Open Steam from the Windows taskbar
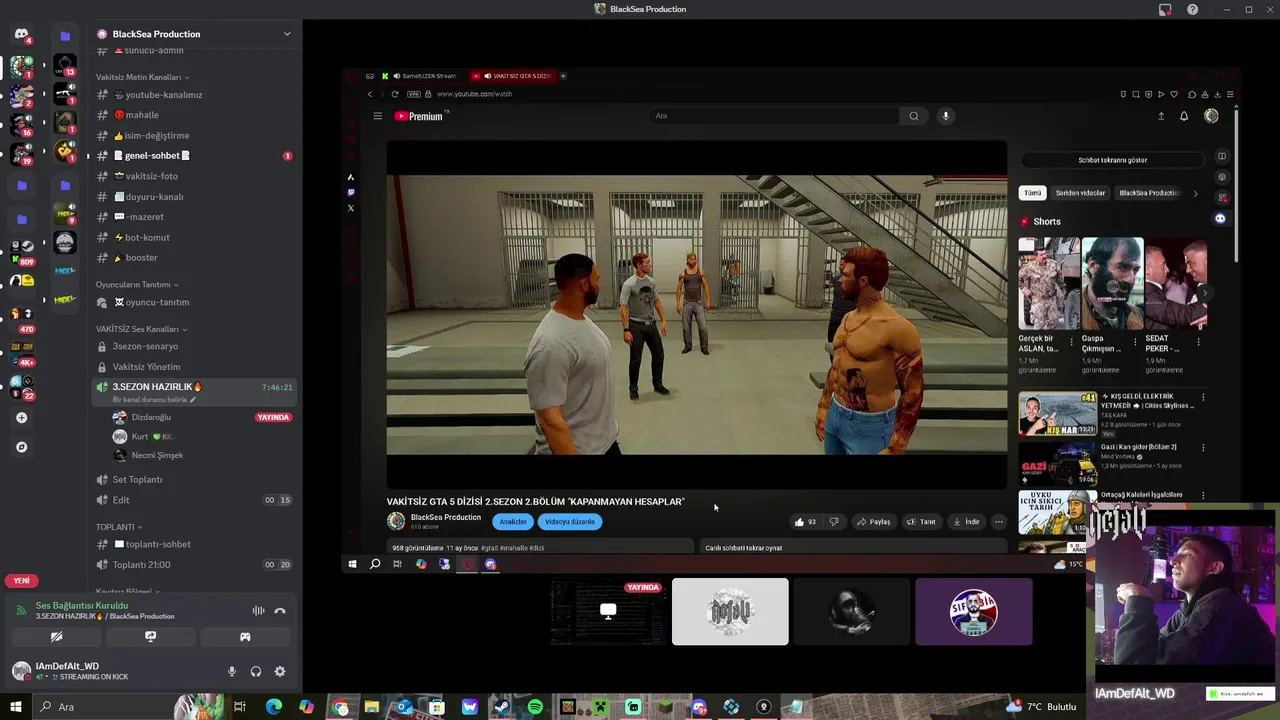The image size is (1280, 720). coord(502,707)
